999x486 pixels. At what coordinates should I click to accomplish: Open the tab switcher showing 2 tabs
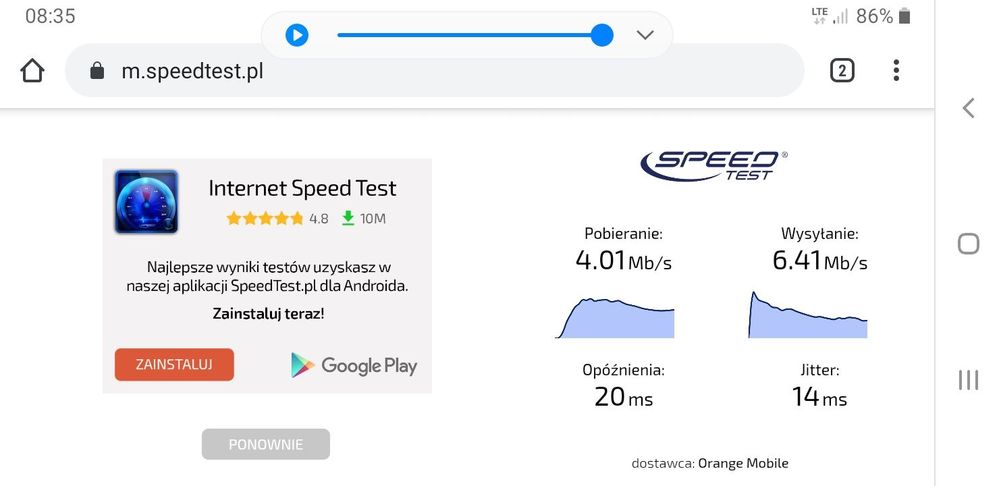842,70
